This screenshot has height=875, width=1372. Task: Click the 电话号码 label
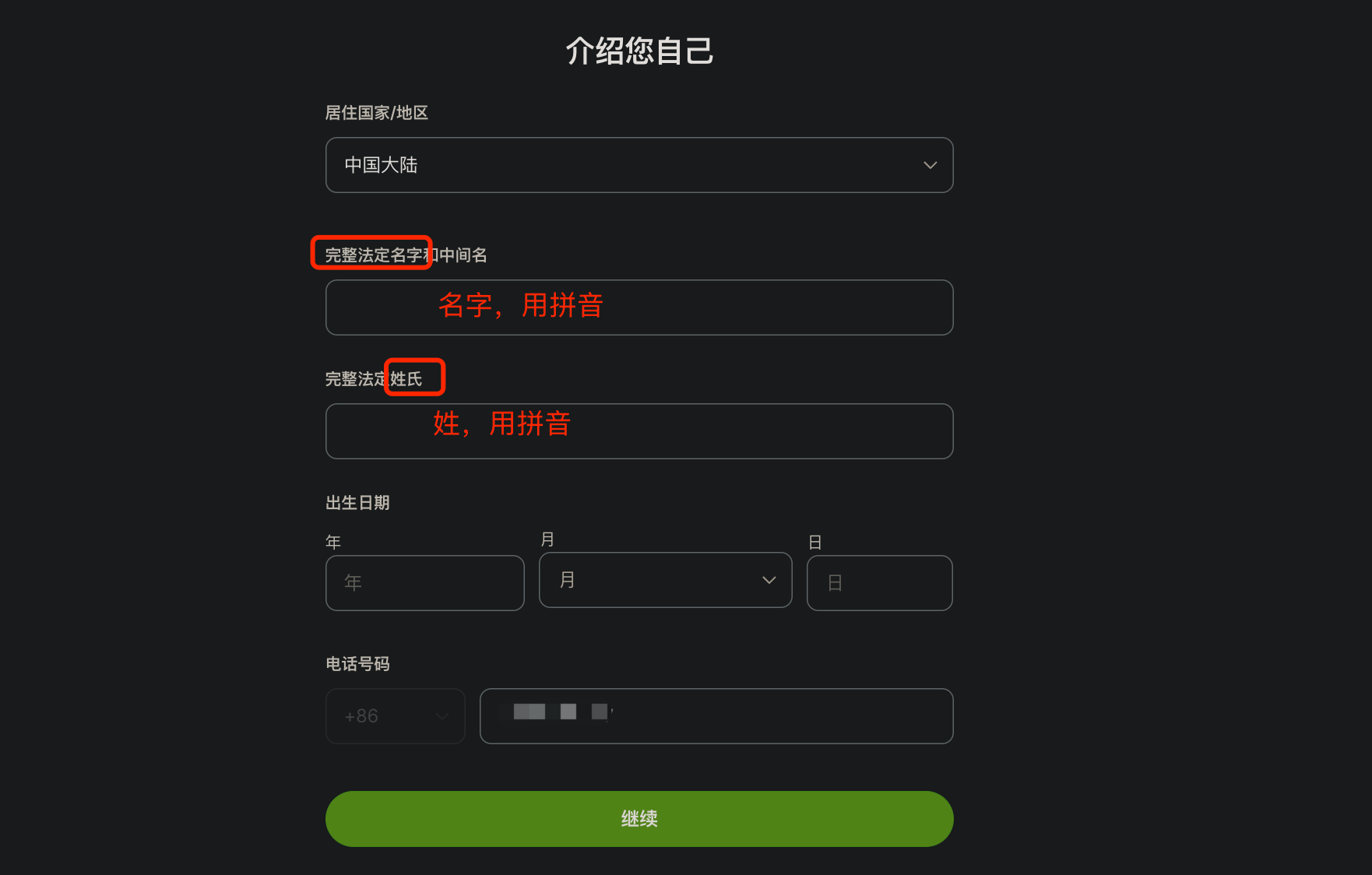coord(357,664)
